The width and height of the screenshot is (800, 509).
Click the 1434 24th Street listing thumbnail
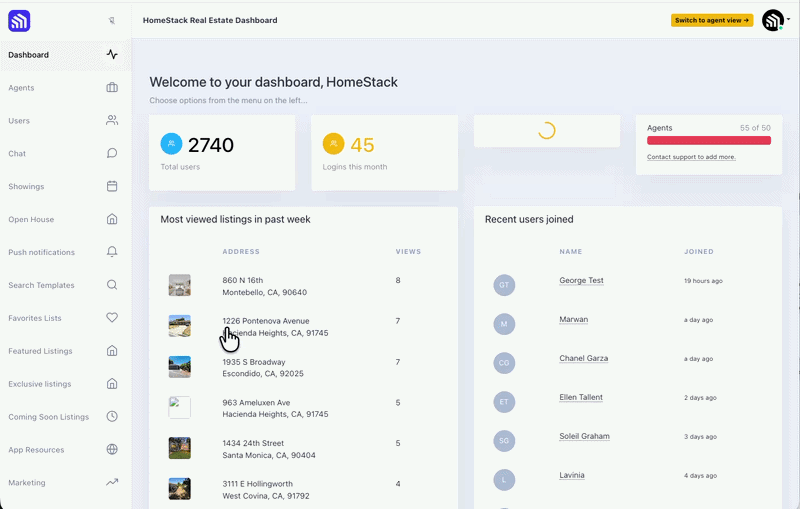[180, 448]
